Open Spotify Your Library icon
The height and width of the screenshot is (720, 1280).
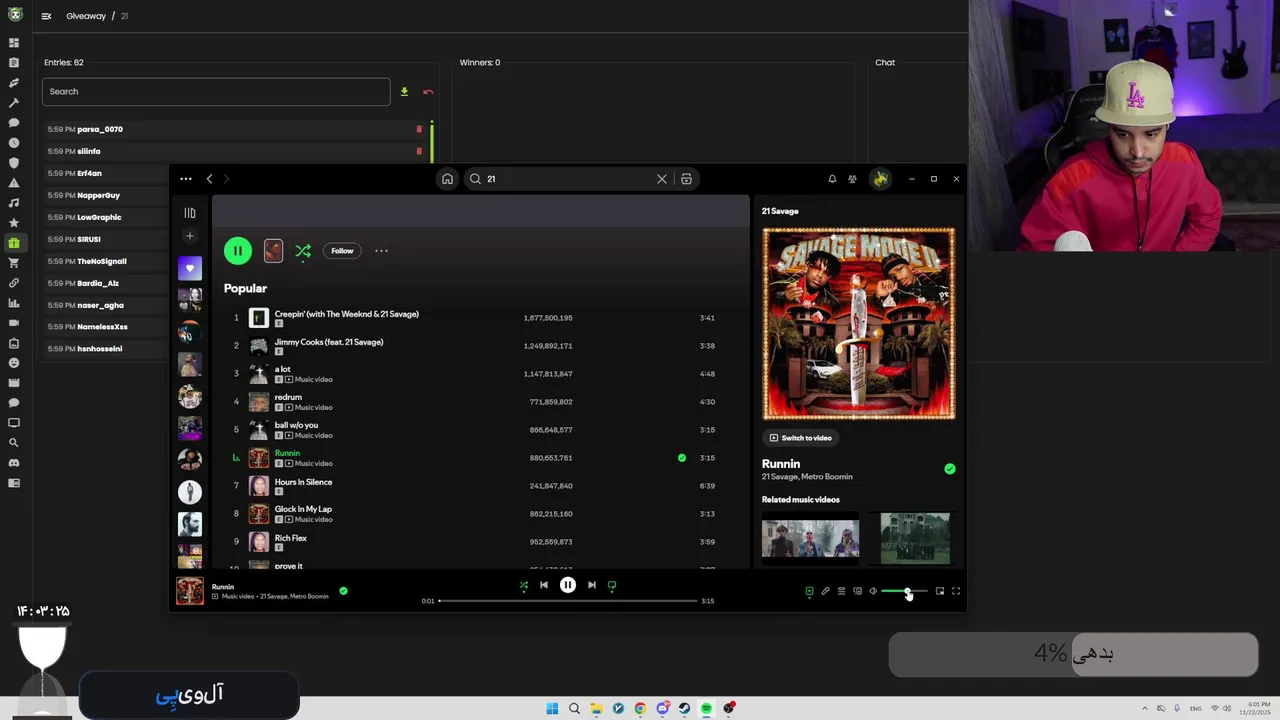coord(190,213)
